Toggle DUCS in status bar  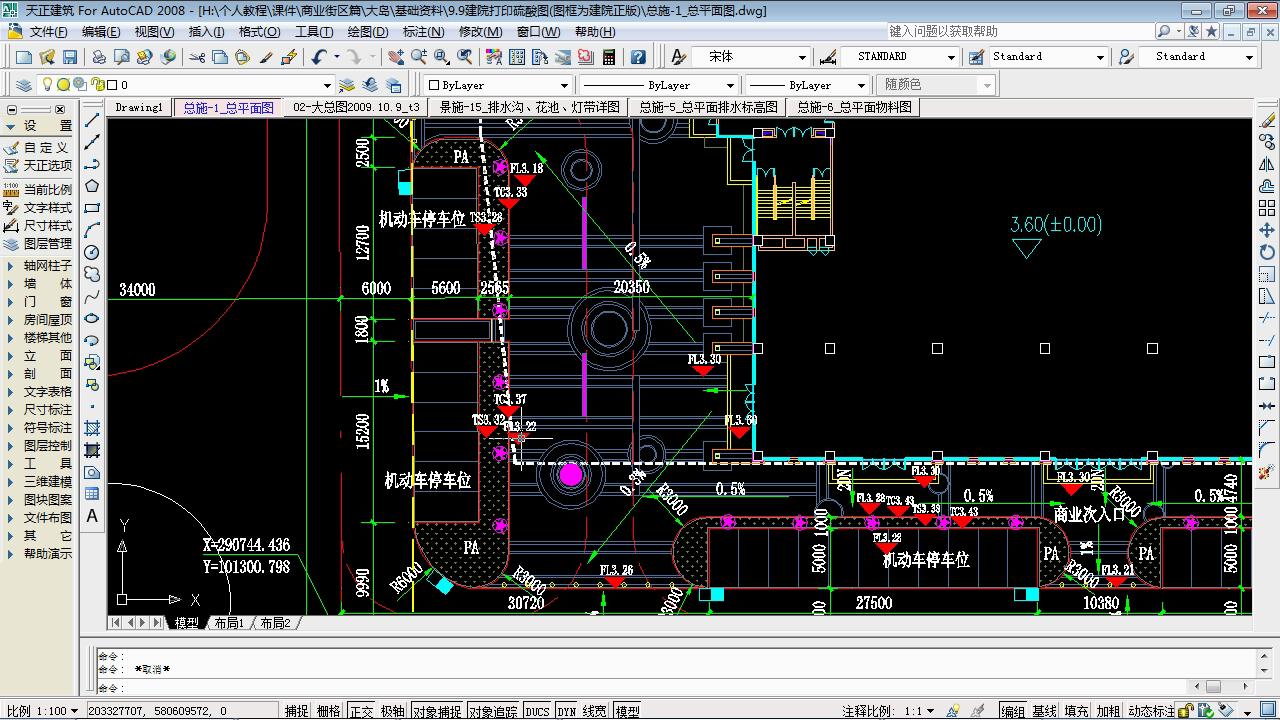pos(537,711)
